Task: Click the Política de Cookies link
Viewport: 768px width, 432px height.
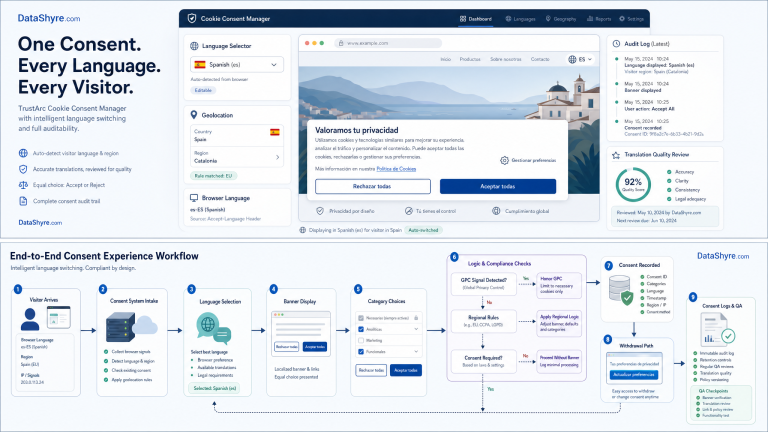Action: (x=396, y=169)
